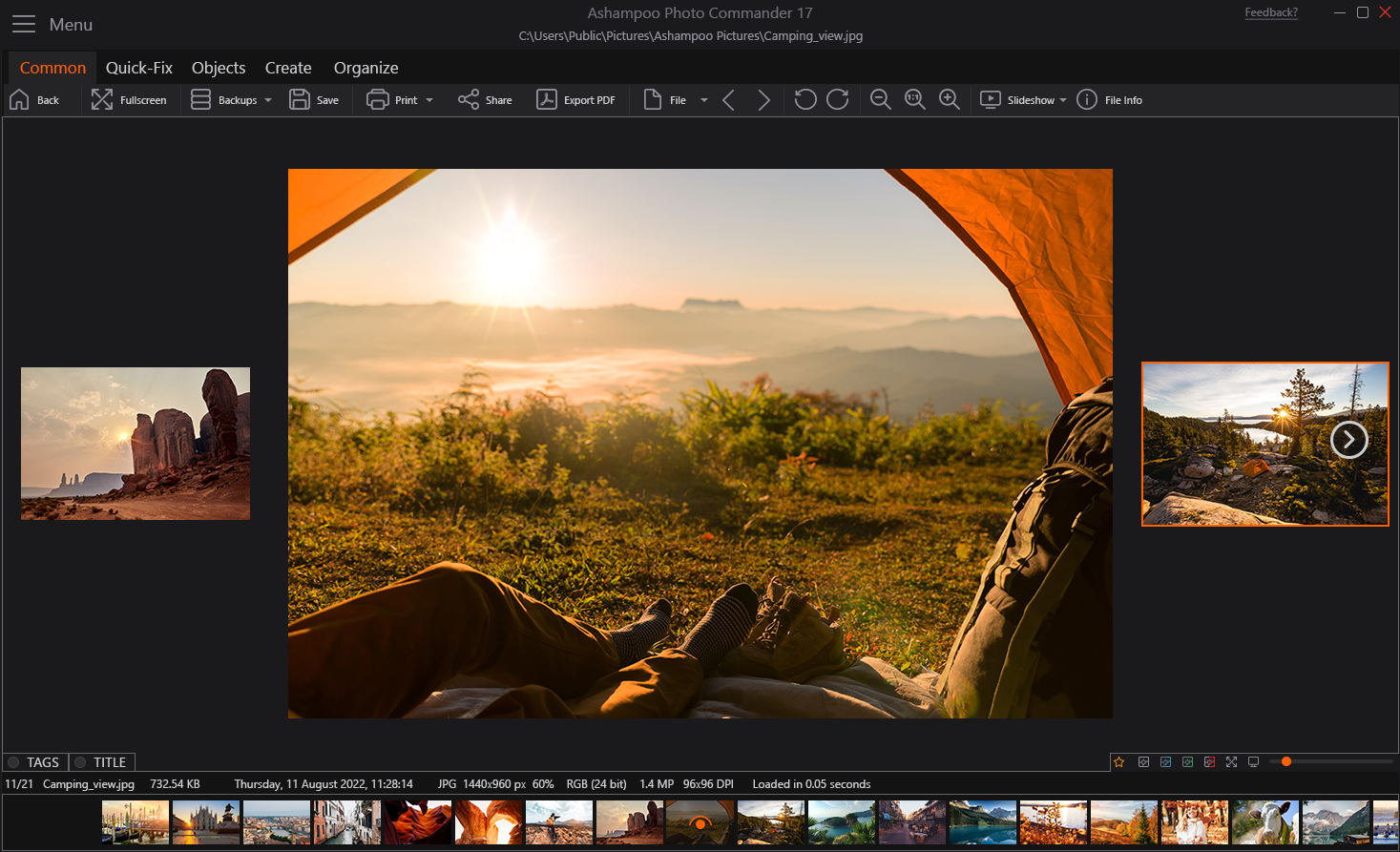Open the Fullscreen view

point(131,99)
